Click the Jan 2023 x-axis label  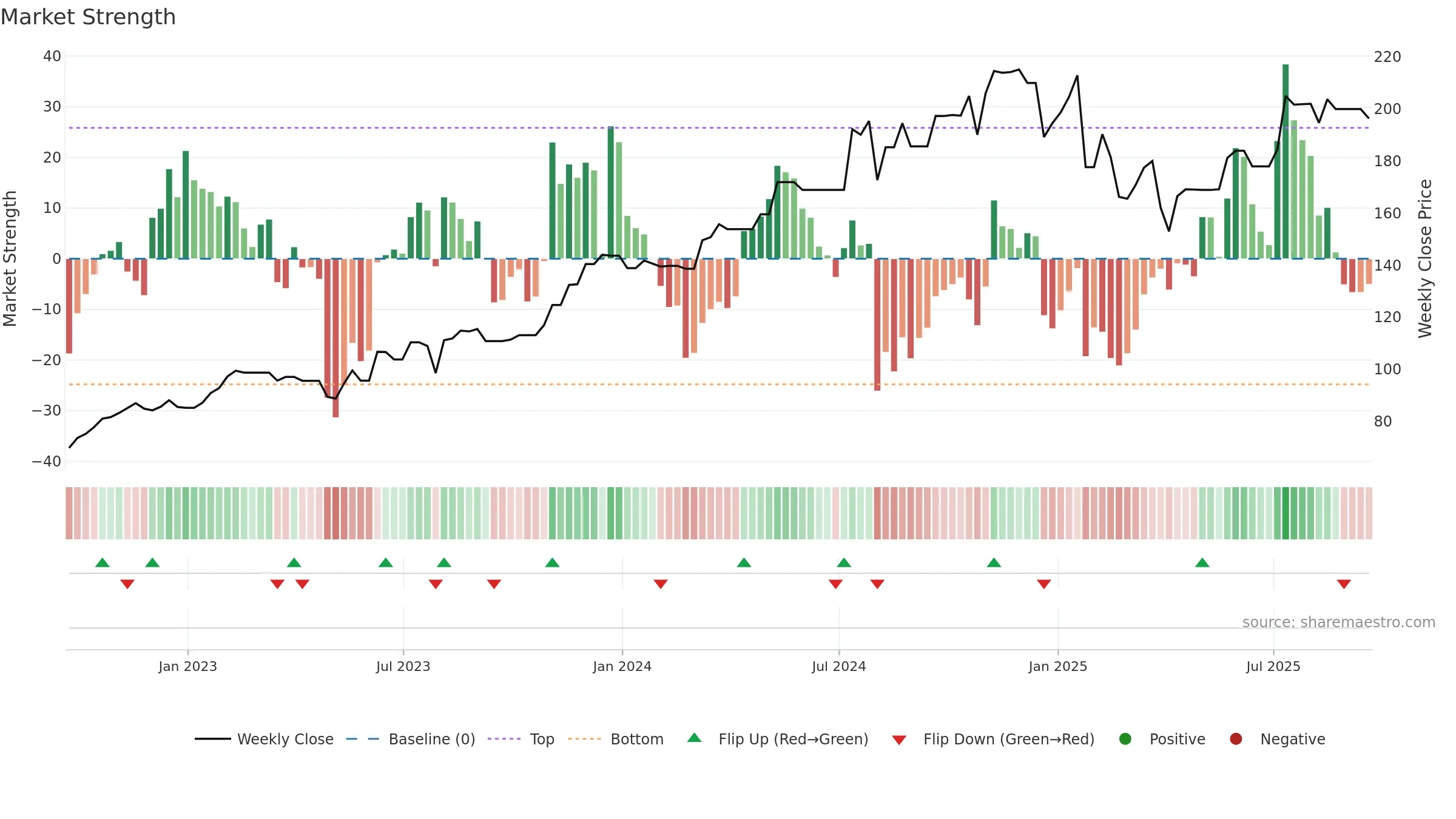(x=188, y=666)
